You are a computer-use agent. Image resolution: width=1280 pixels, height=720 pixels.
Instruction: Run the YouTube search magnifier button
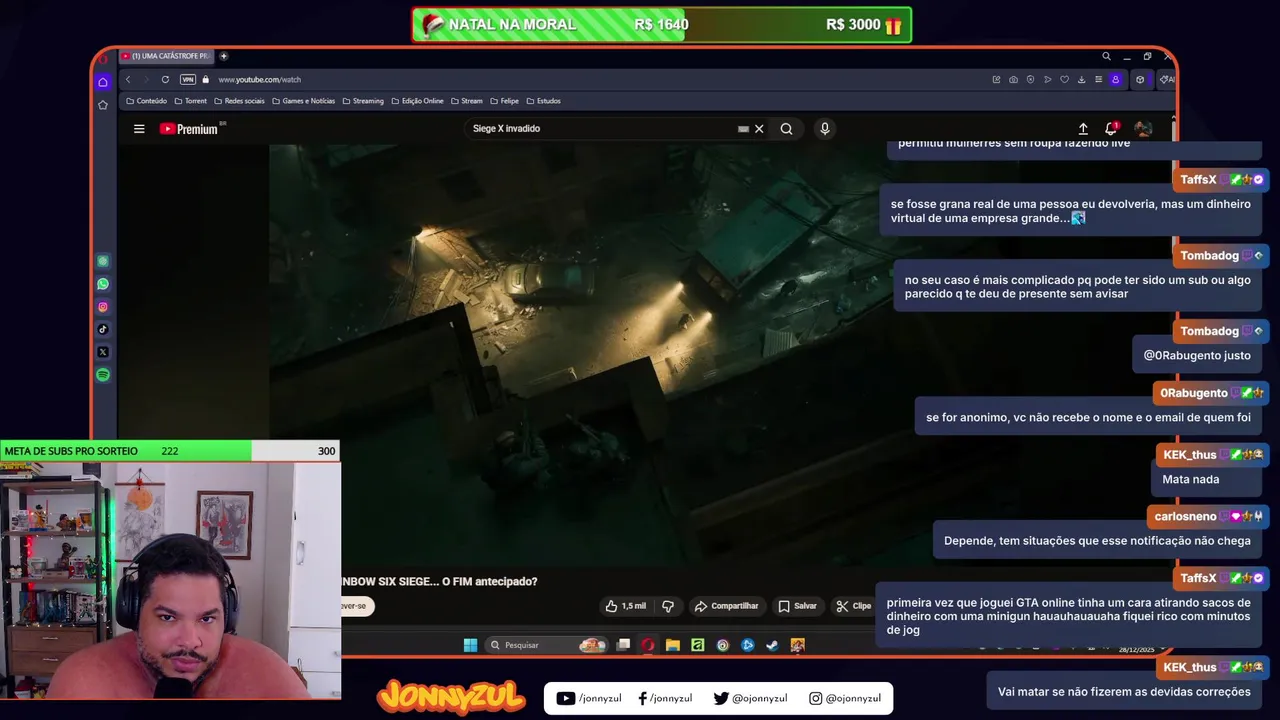click(x=787, y=129)
